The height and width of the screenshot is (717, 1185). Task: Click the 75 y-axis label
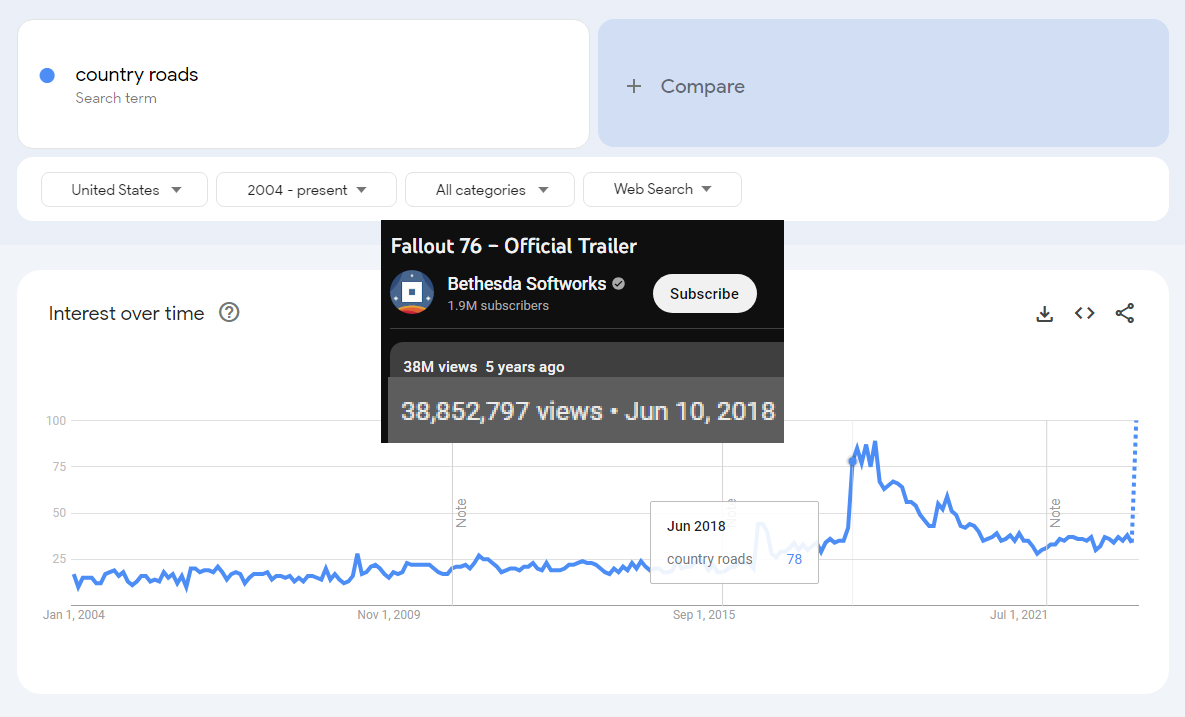(59, 467)
